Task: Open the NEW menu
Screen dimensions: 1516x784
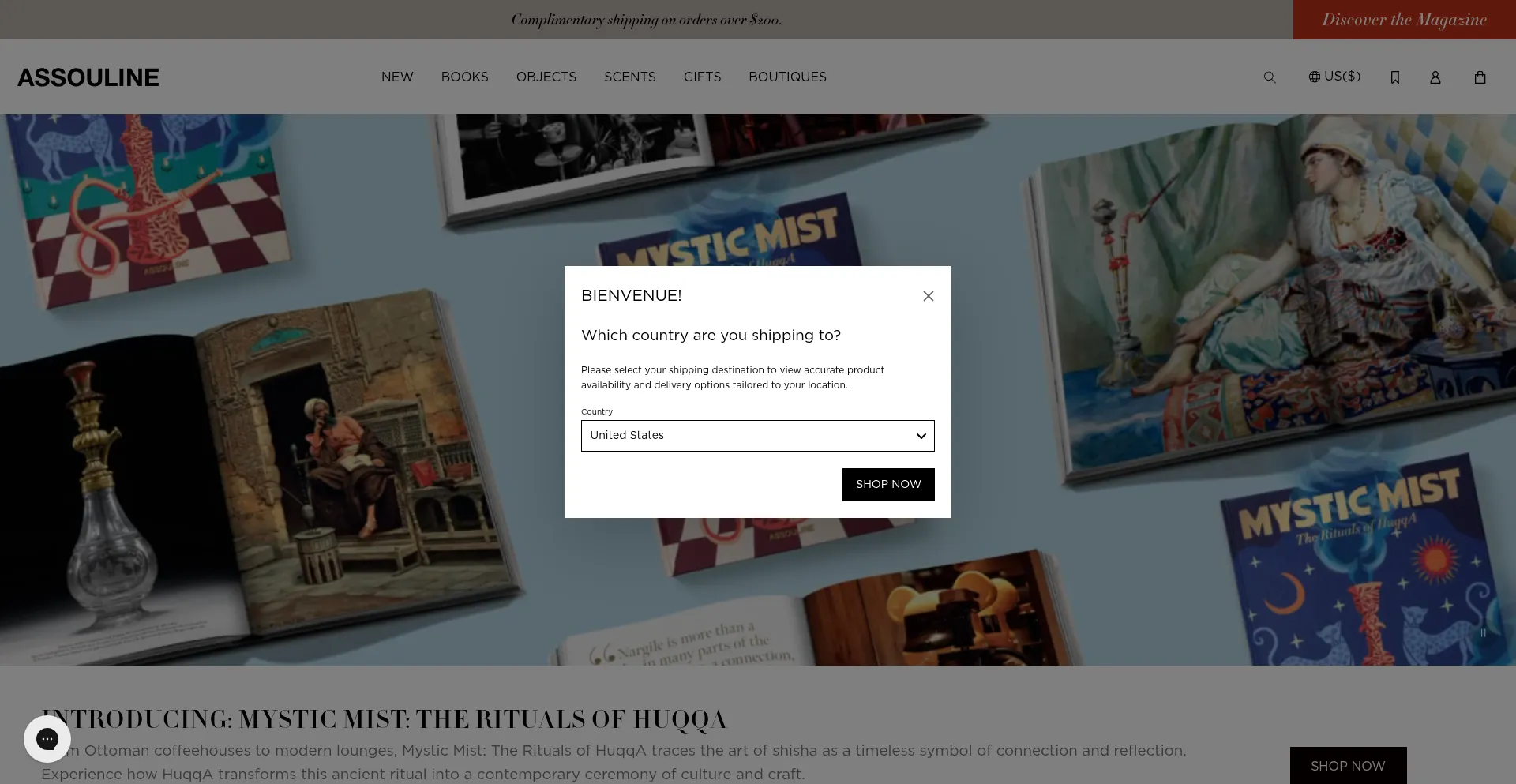Action: pyautogui.click(x=397, y=77)
